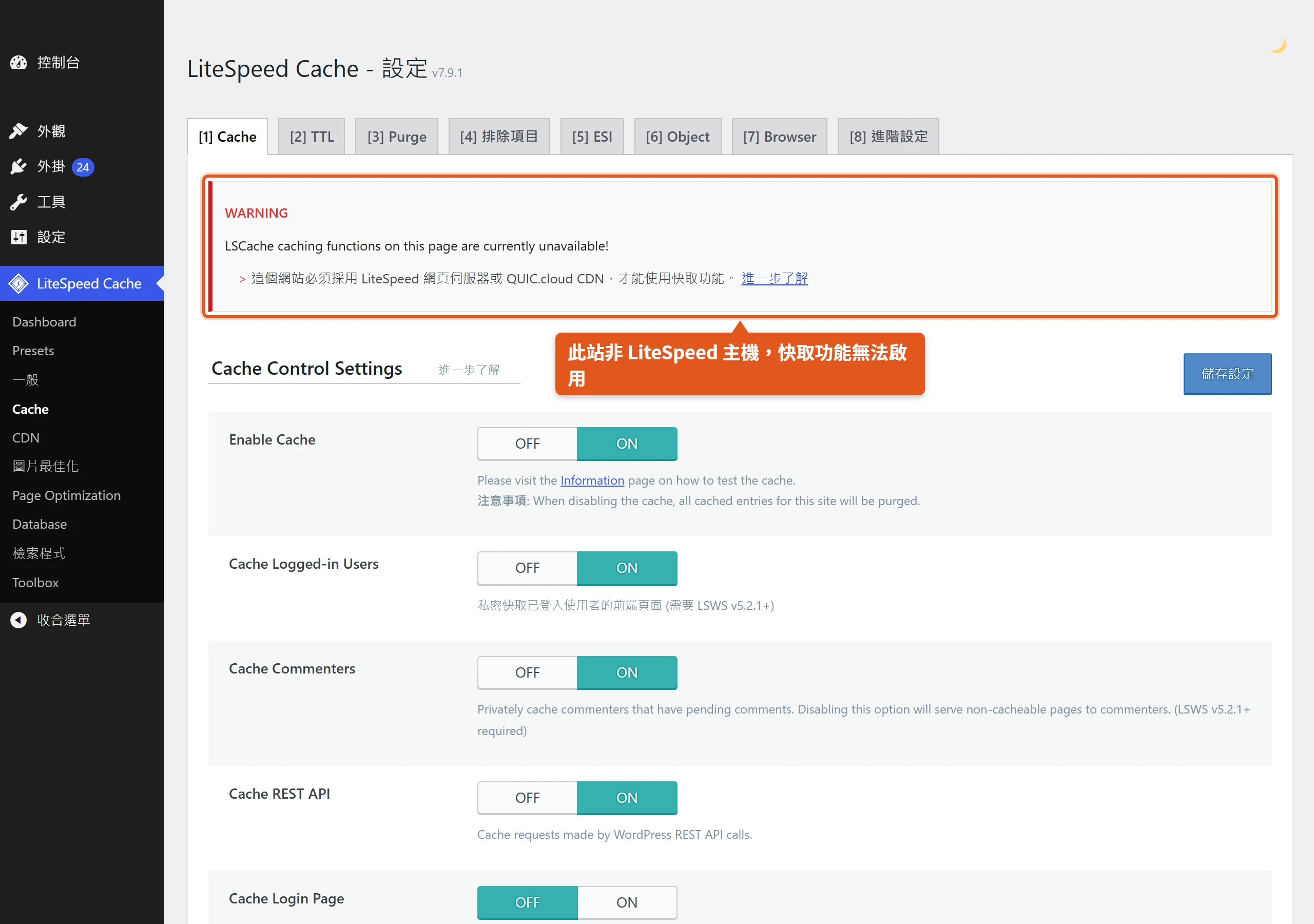Click the 工具 wrench icon
The height and width of the screenshot is (924, 1314).
click(x=18, y=202)
